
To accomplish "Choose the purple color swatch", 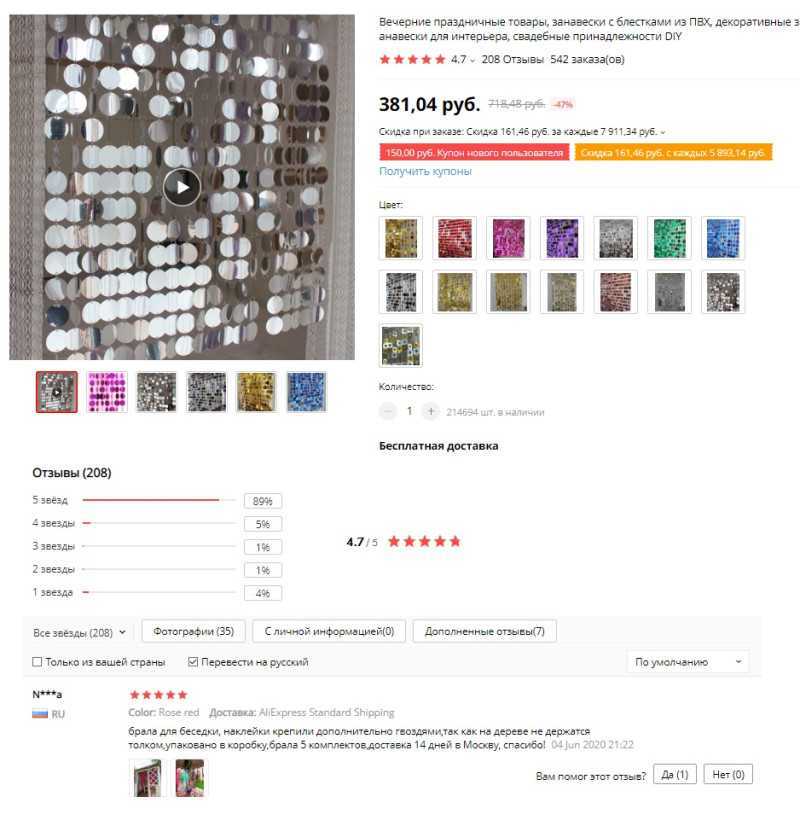I will point(562,238).
